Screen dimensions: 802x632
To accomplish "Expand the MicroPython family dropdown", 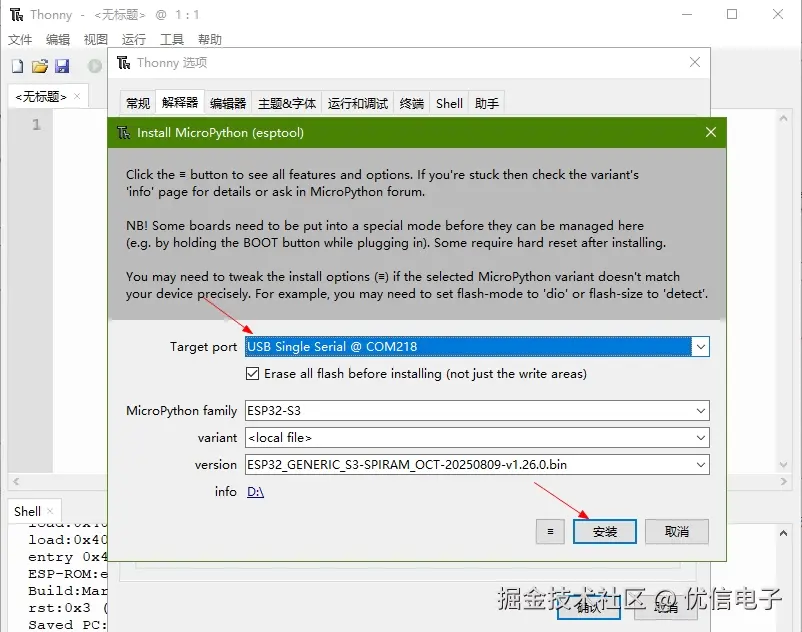I will tap(700, 411).
